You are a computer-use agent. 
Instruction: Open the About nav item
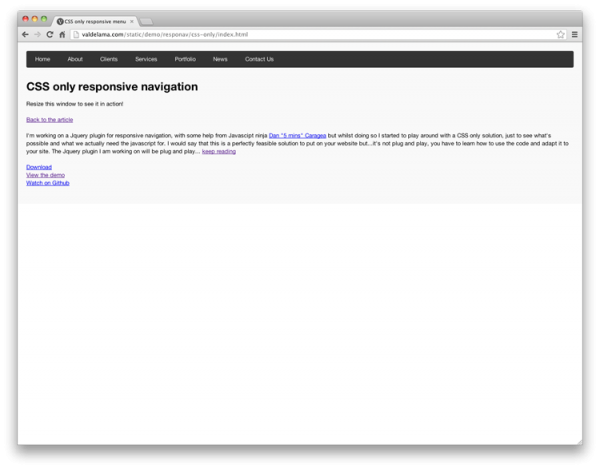(x=75, y=59)
